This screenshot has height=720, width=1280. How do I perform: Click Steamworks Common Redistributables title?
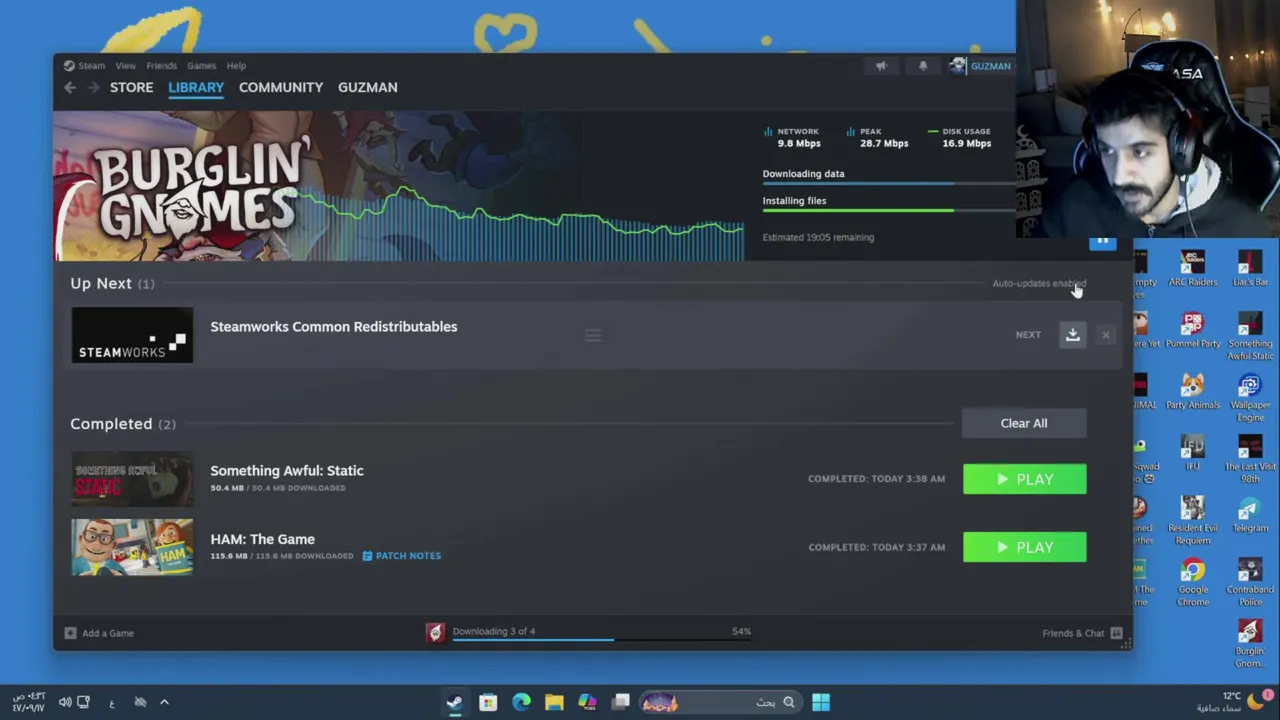[x=334, y=327]
